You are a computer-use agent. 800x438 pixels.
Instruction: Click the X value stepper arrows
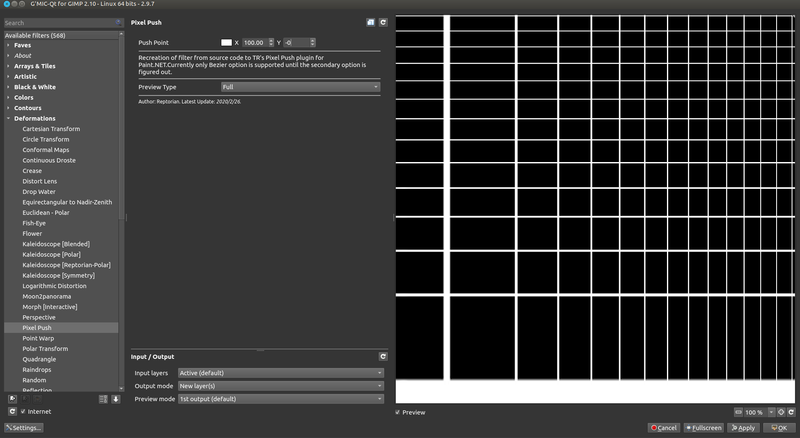[271, 42]
